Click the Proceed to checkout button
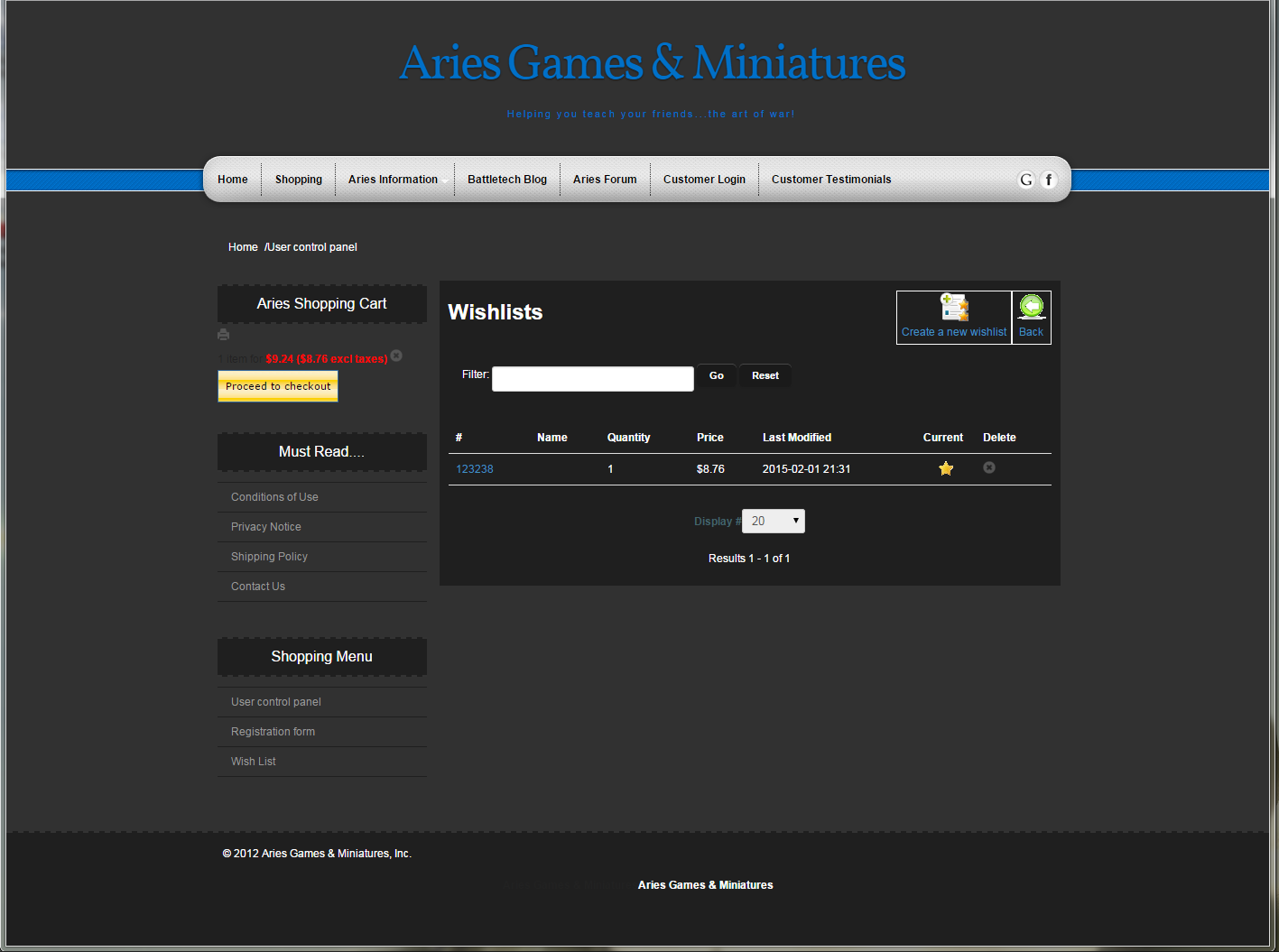This screenshot has height=952, width=1279. (278, 386)
